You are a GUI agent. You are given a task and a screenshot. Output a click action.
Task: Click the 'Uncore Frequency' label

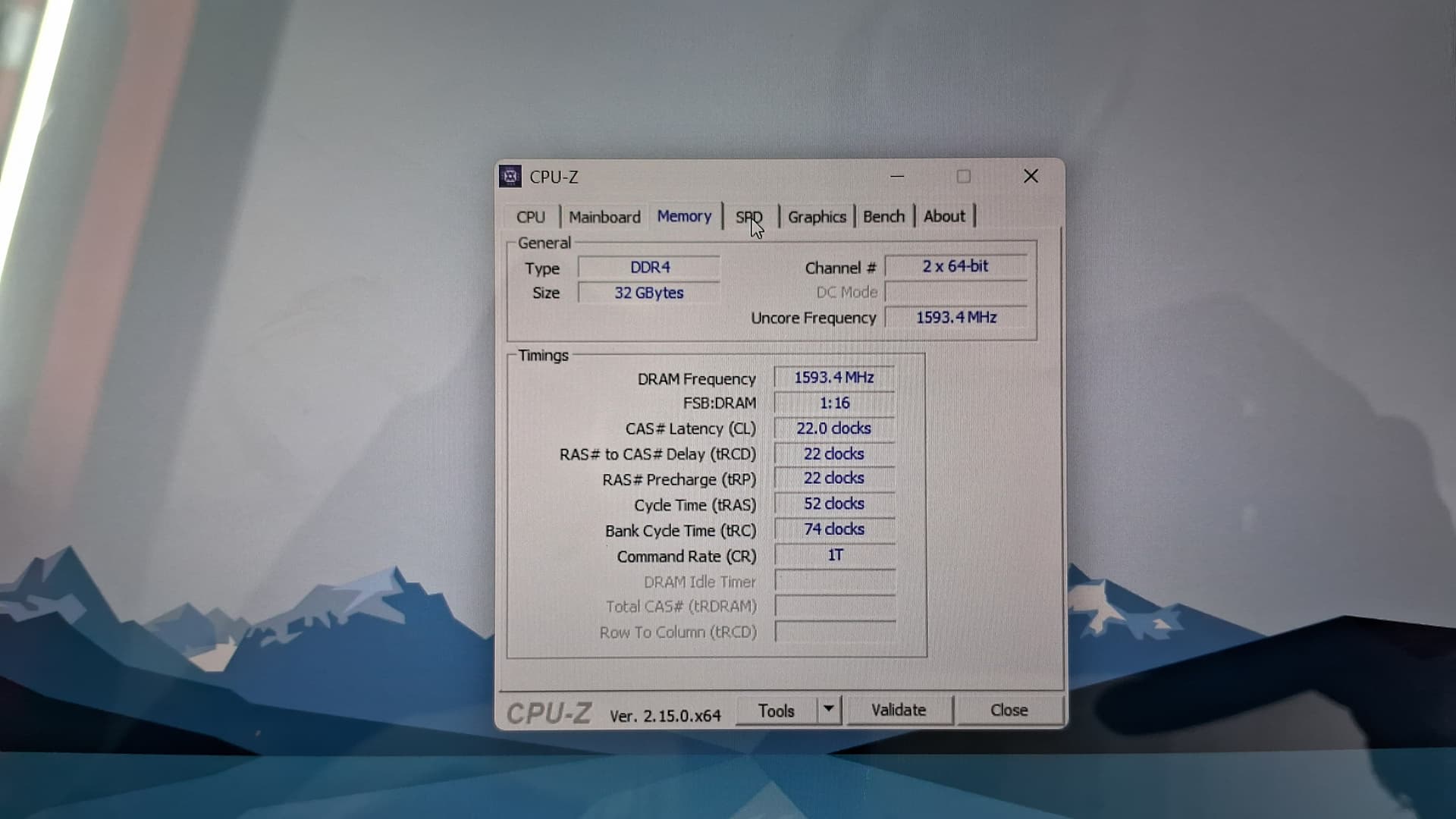[x=813, y=318]
